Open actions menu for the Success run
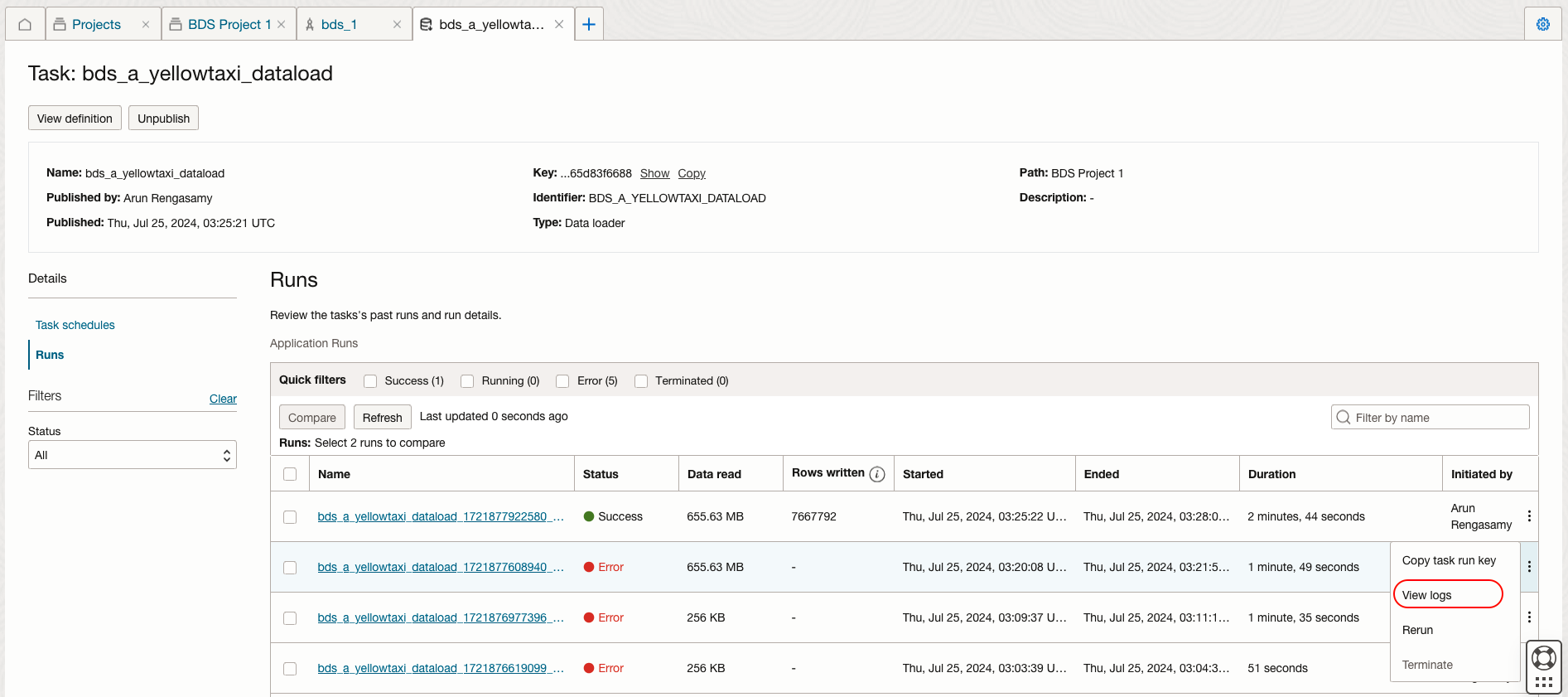Viewport: 1568px width, 697px height. (x=1529, y=516)
